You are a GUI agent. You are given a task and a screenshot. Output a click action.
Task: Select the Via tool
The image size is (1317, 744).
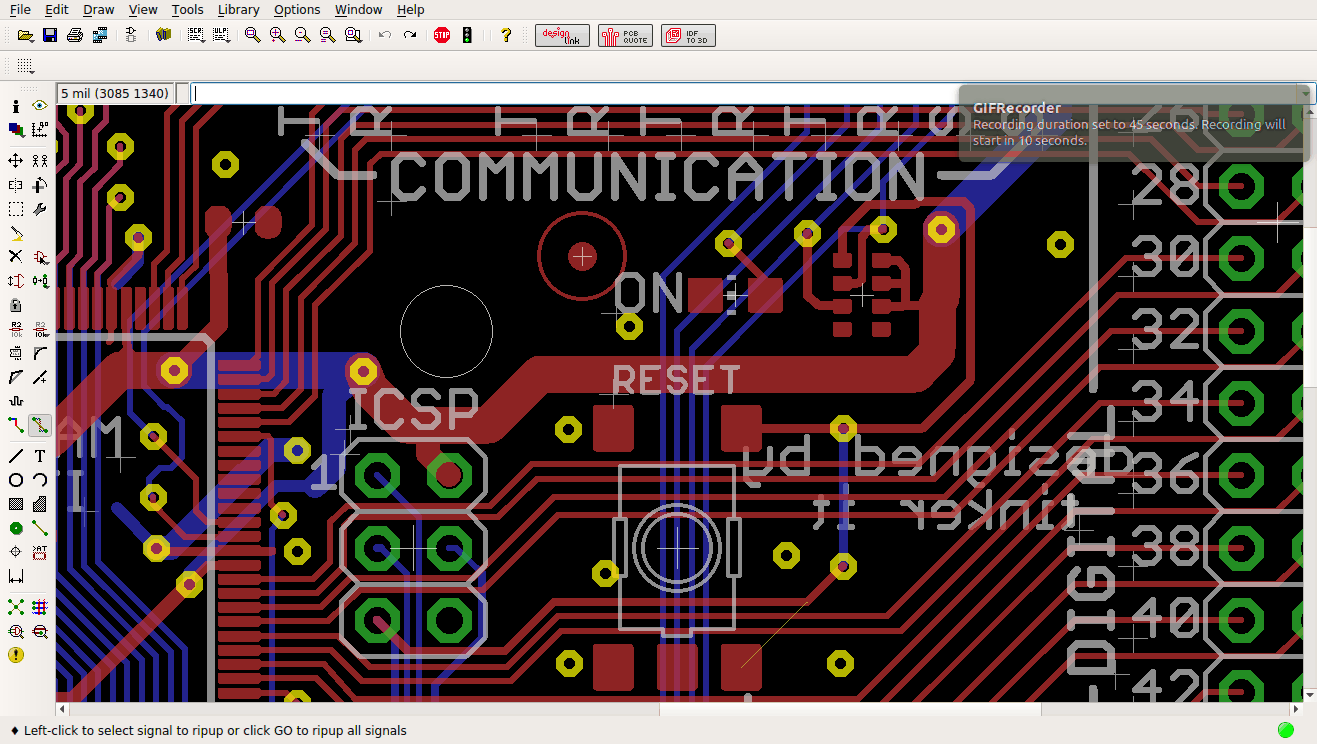click(x=15, y=528)
